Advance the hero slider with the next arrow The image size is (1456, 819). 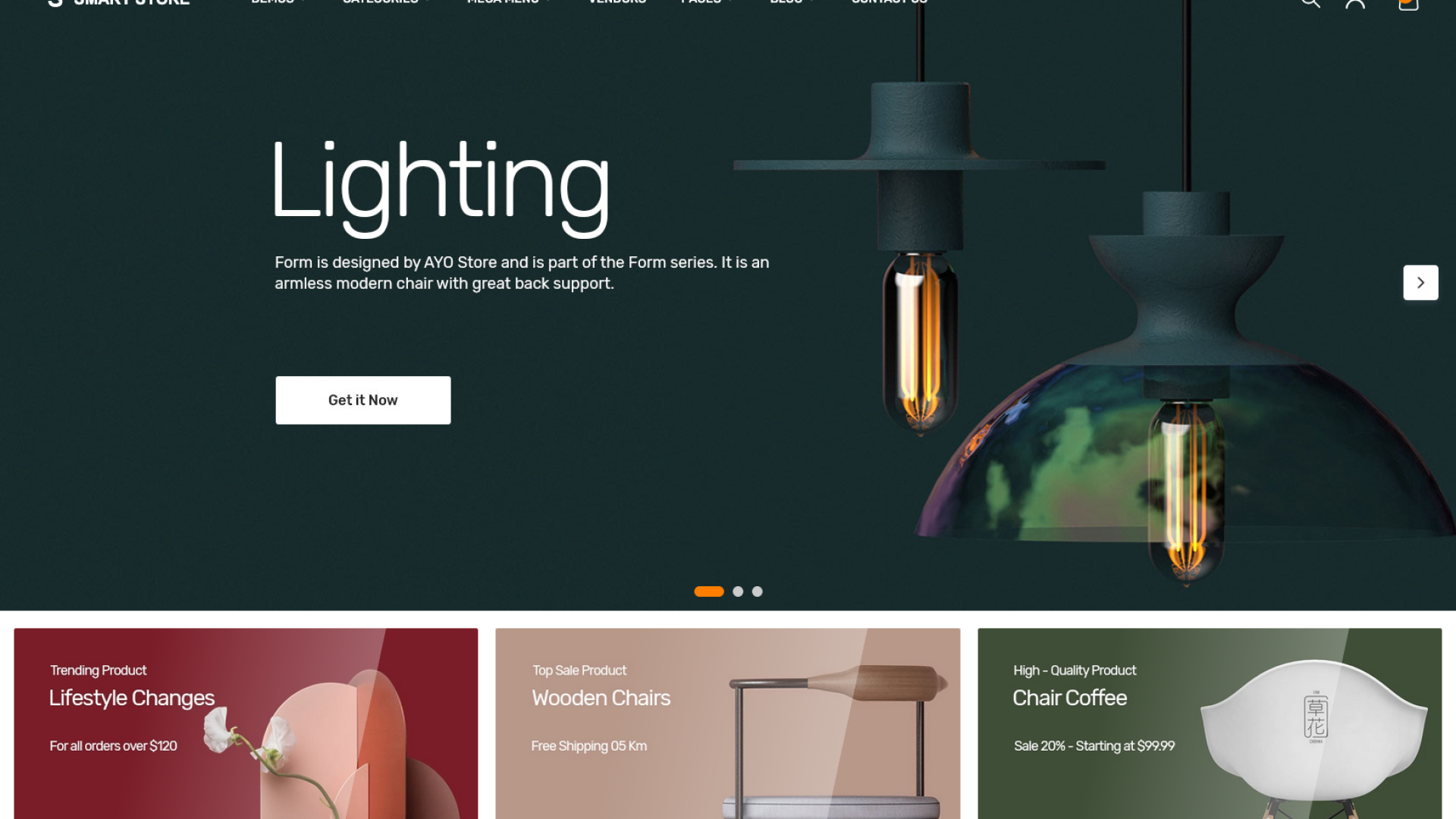click(1420, 283)
